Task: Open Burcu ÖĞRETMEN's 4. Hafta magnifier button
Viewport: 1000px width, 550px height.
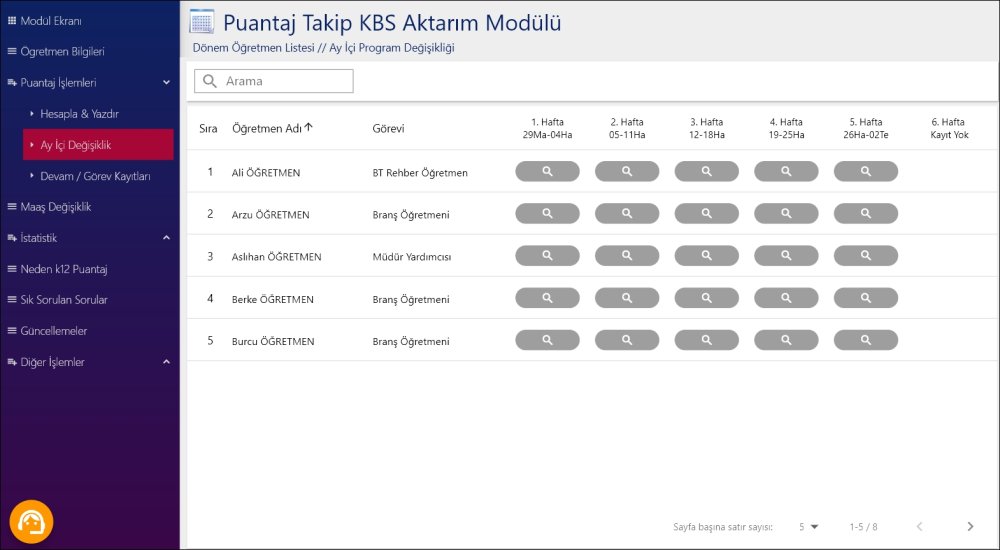Action: pyautogui.click(x=786, y=340)
